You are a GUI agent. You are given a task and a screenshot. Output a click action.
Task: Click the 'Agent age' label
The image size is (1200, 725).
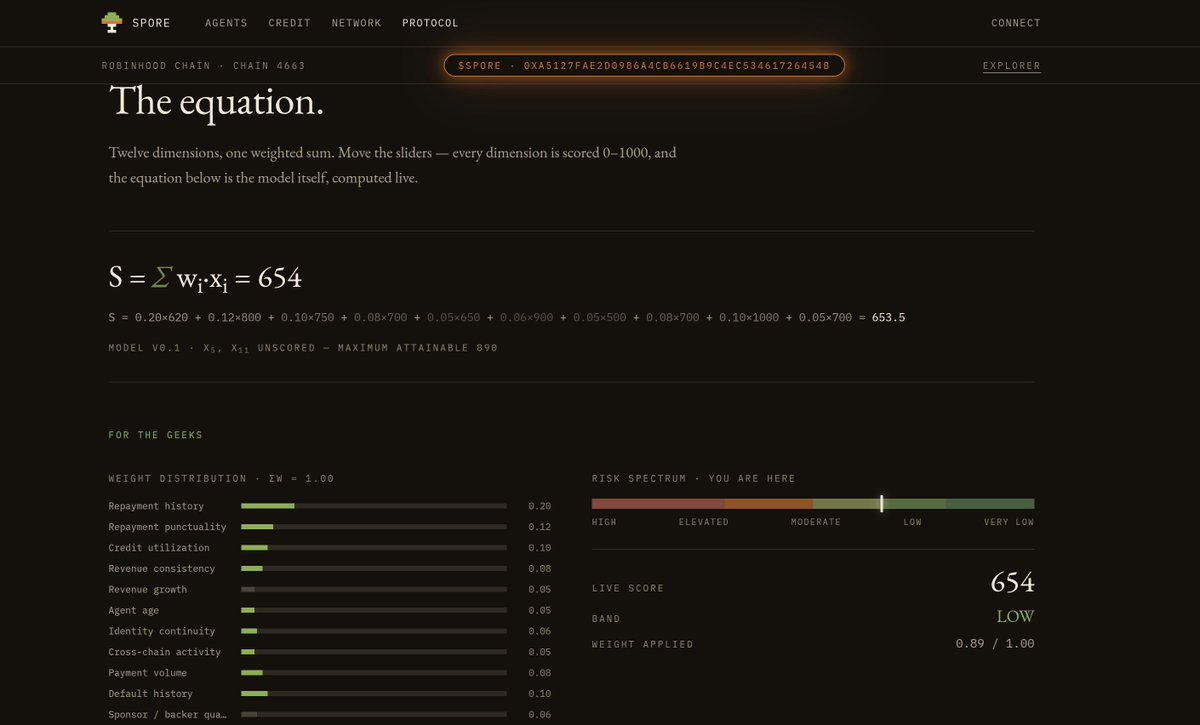pyautogui.click(x=134, y=611)
